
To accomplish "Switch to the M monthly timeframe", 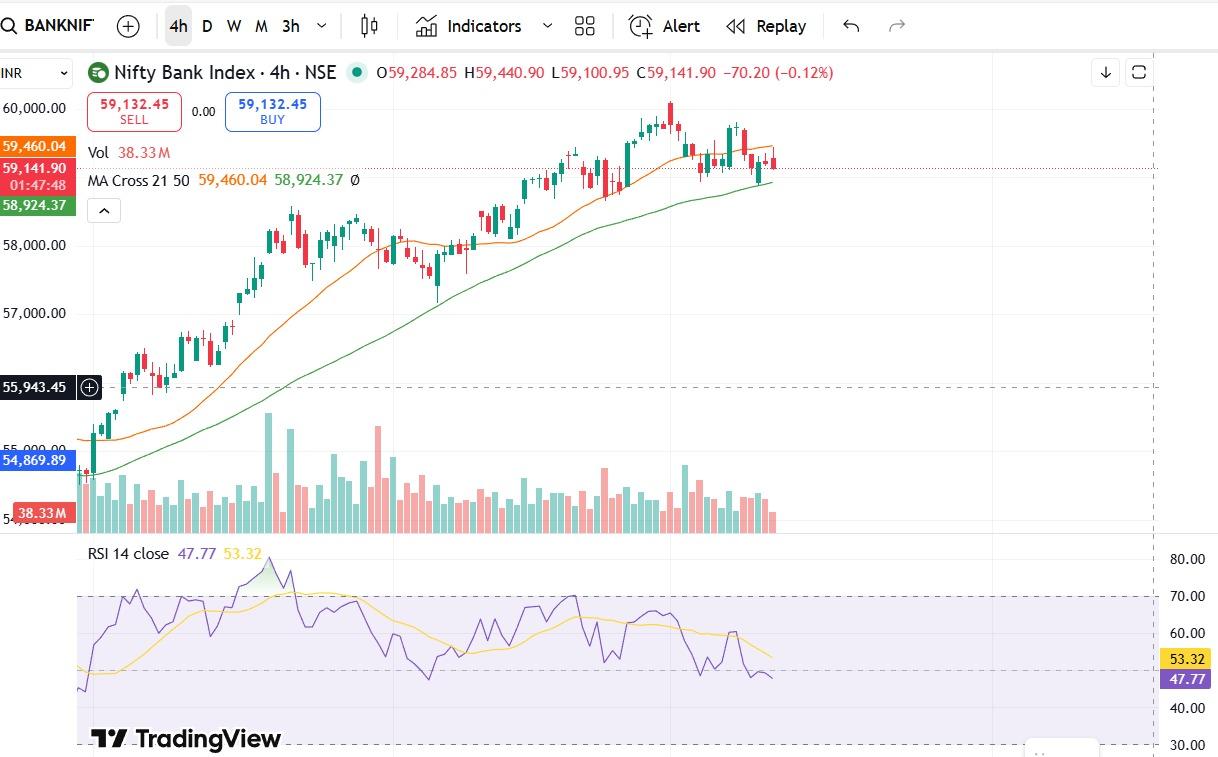I will (x=261, y=26).
